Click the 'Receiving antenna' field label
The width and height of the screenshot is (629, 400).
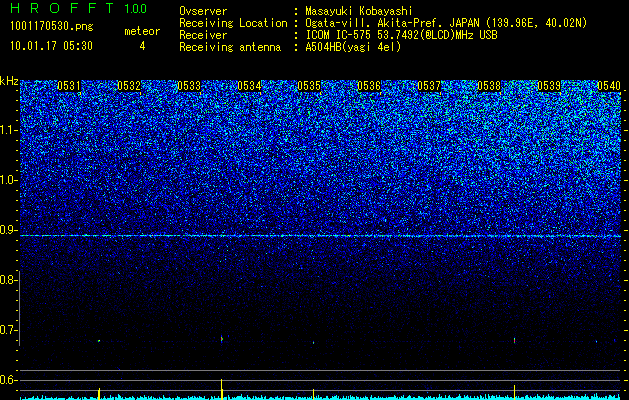pos(230,47)
